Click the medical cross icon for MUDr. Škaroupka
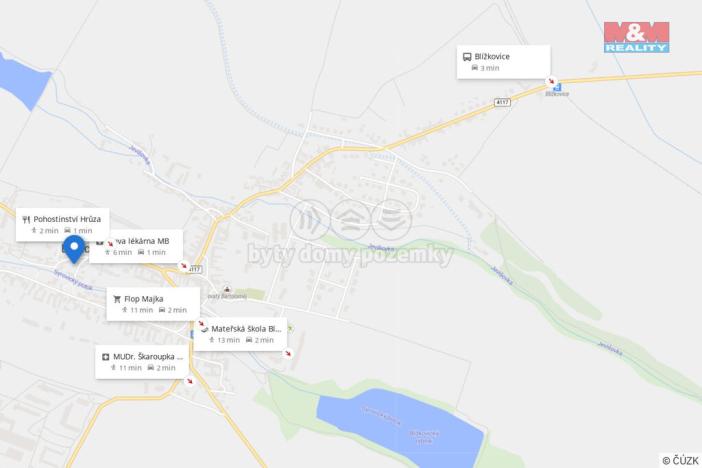The image size is (702, 468). [106, 357]
